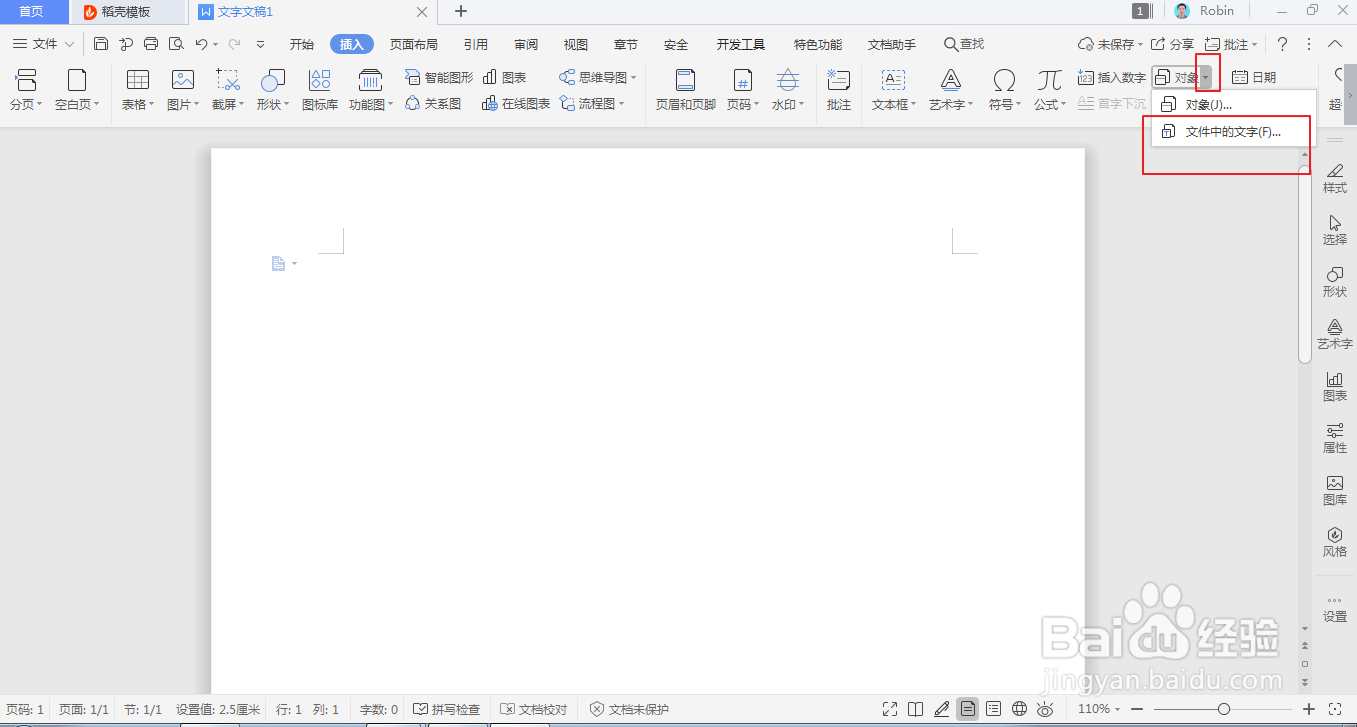Viewport: 1357px width, 727px height.
Task: Toggle 拼写检查 spell check in status bar
Action: pos(447,709)
